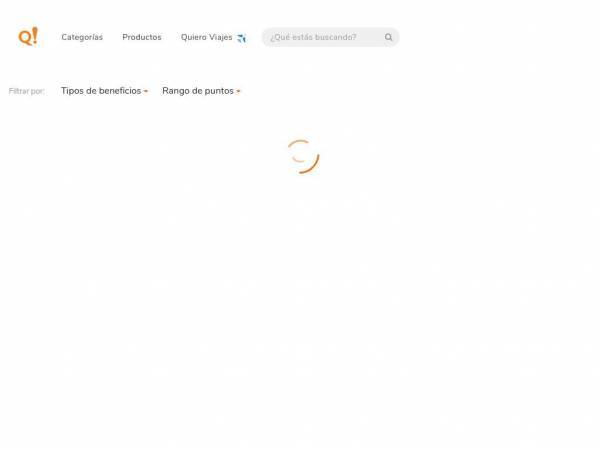Go to Quiero Viajes section
This screenshot has height=450, width=600.
[213, 37]
